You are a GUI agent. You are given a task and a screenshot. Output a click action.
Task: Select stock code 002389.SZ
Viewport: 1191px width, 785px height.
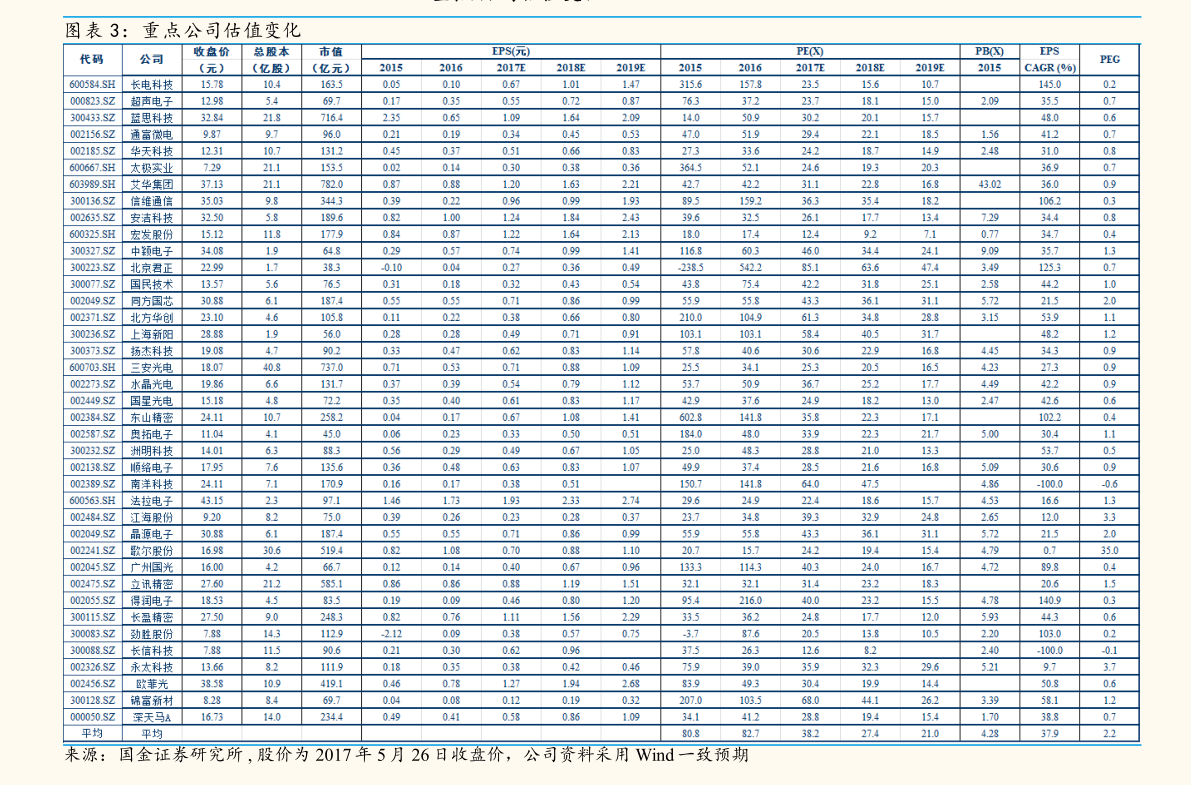[x=92, y=484]
